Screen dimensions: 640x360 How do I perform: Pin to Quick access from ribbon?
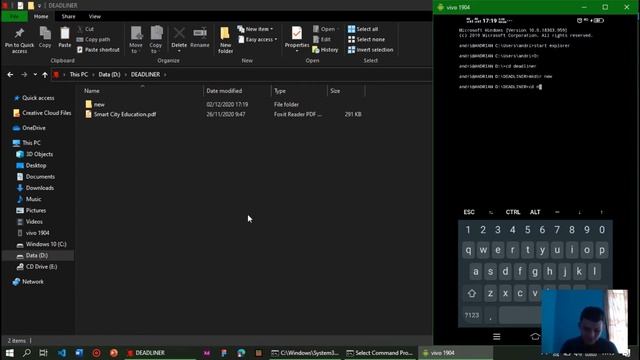point(19,40)
